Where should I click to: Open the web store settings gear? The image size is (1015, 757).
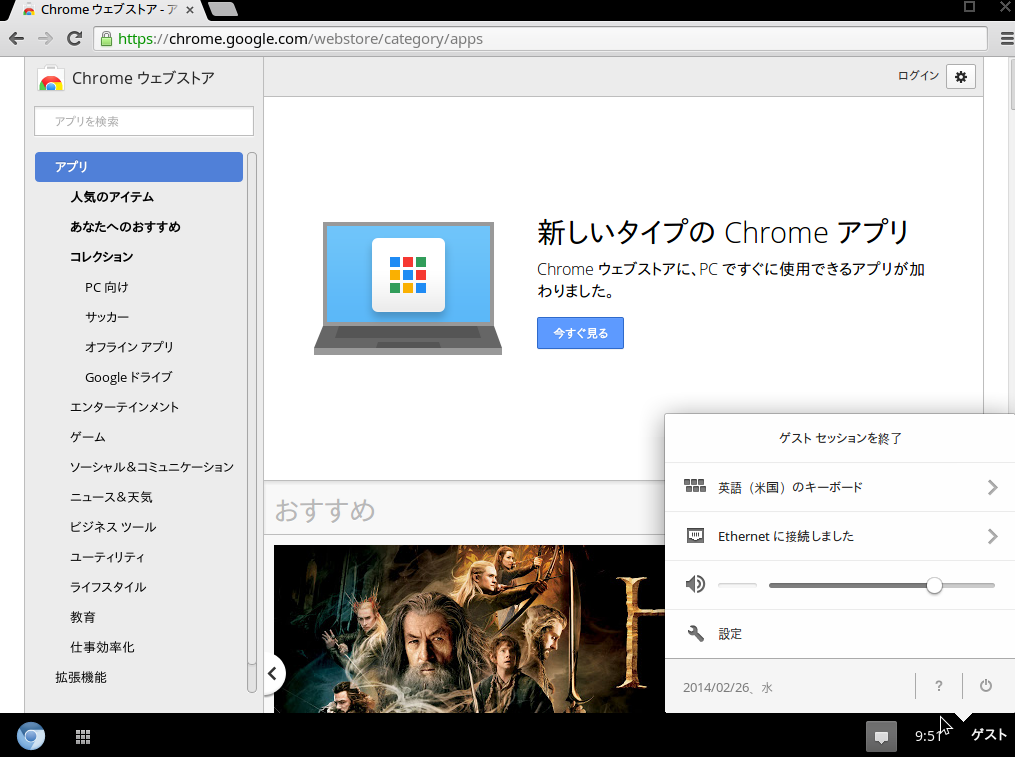[961, 76]
